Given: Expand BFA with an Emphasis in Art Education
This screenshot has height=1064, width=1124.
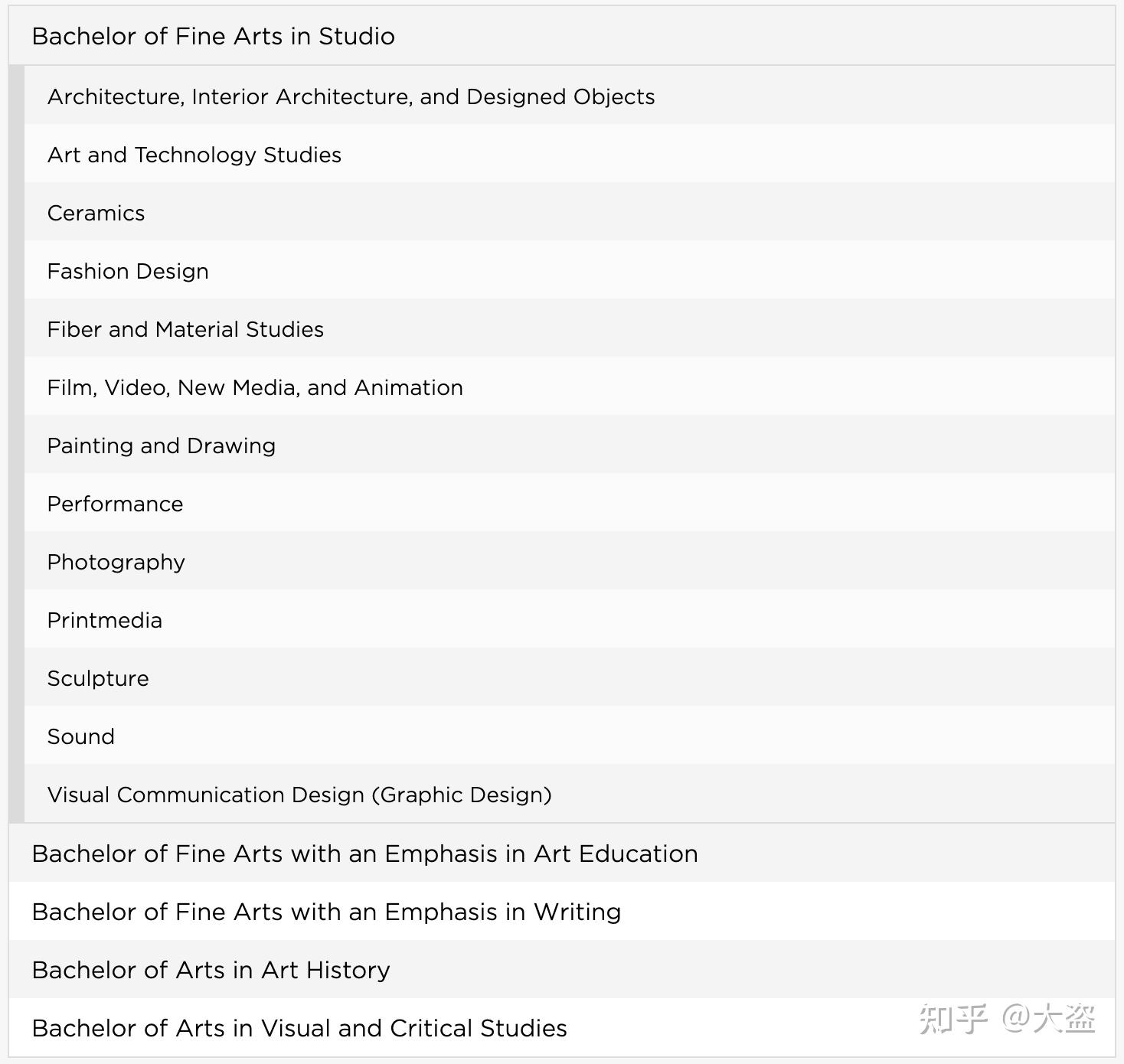Looking at the screenshot, I should click(x=364, y=853).
